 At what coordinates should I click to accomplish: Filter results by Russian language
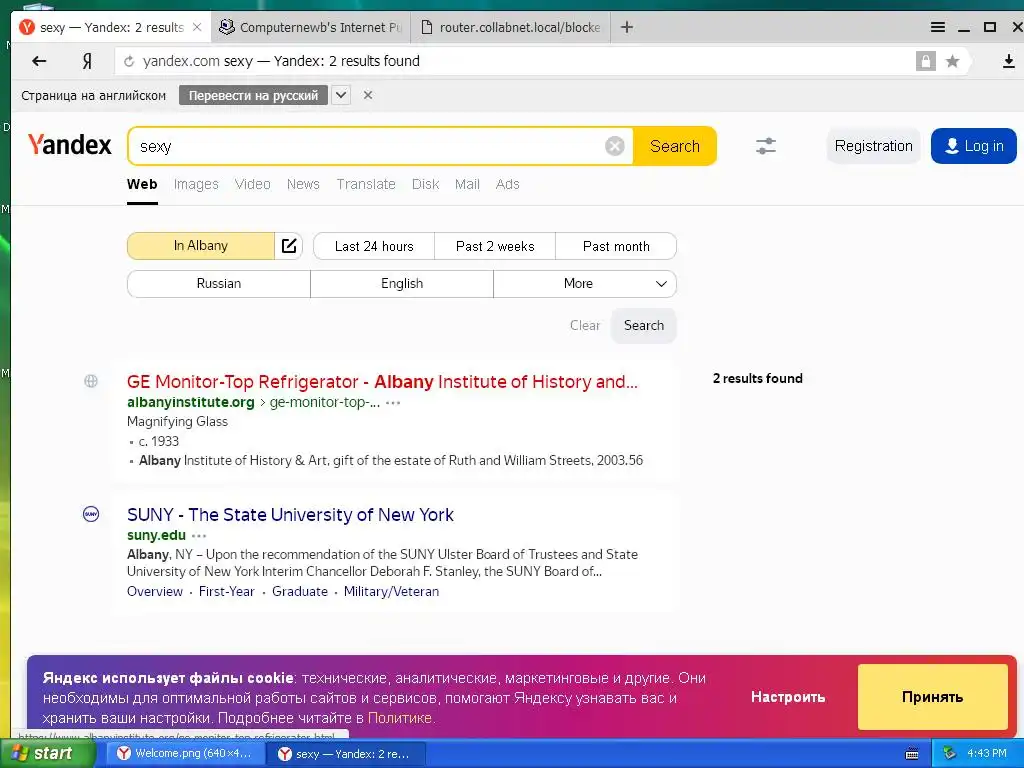pyautogui.click(x=219, y=283)
